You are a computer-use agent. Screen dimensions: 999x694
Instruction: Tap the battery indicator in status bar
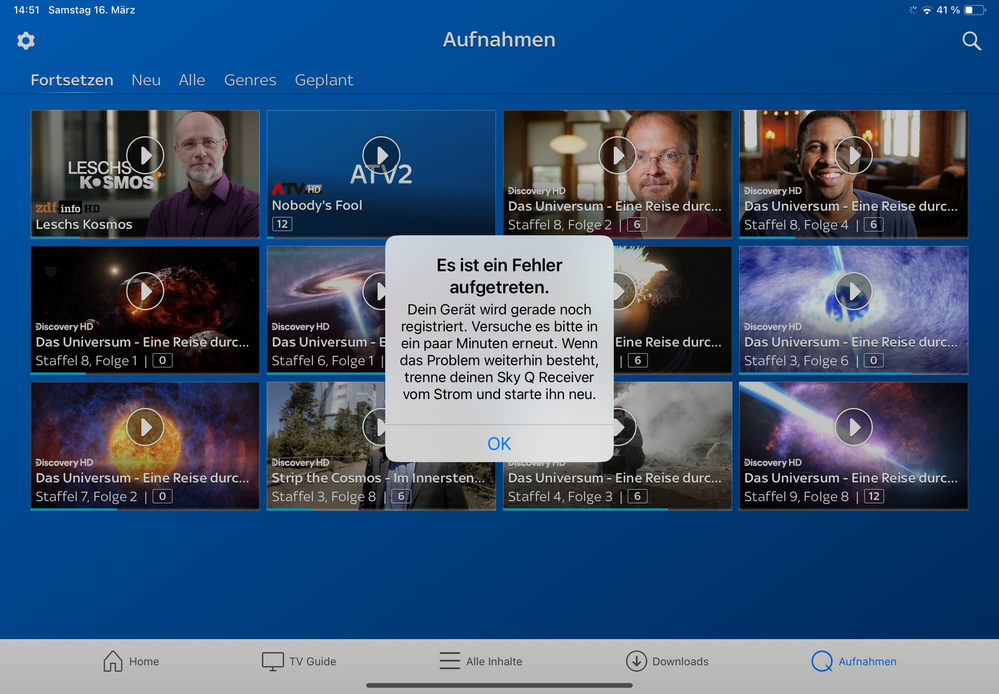tap(975, 10)
